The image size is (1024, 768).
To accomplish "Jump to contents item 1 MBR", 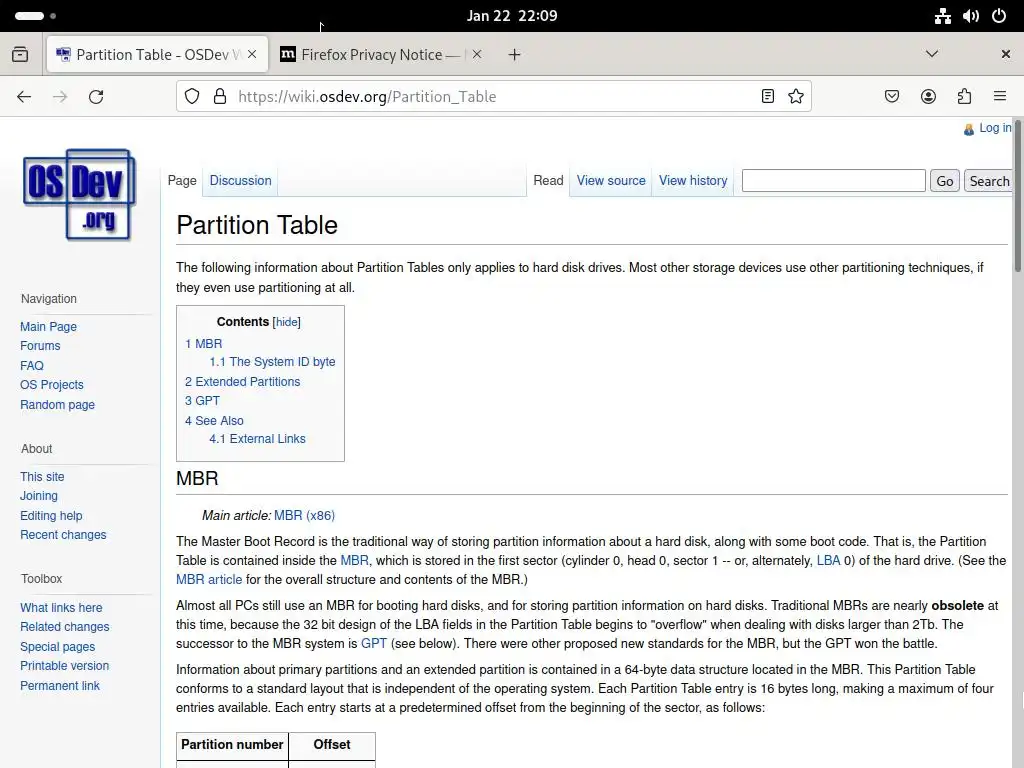I will click(203, 344).
